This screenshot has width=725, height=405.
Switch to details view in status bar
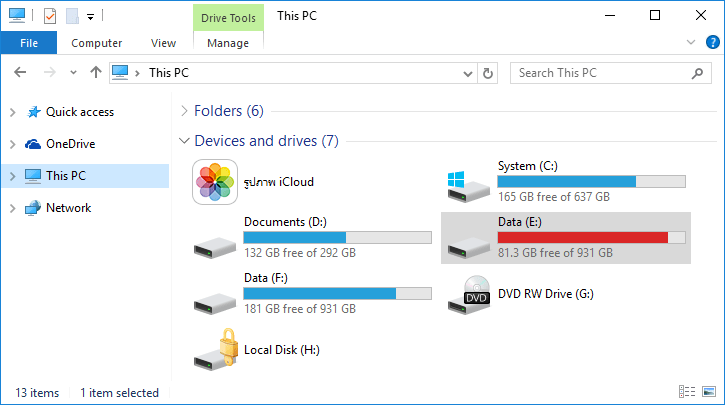pyautogui.click(x=687, y=392)
